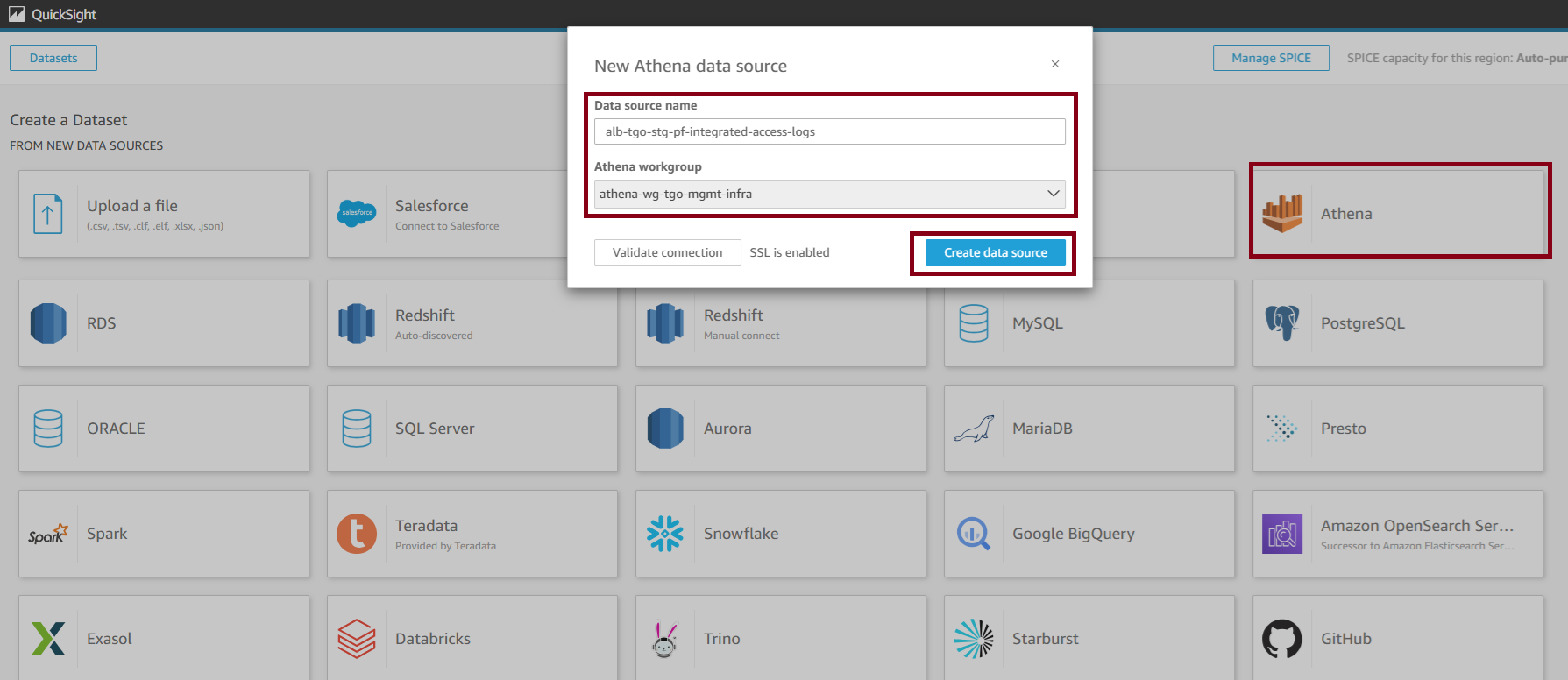Screen dimensions: 1568x680
Task: Open the Datasets button
Action: [x=53, y=58]
